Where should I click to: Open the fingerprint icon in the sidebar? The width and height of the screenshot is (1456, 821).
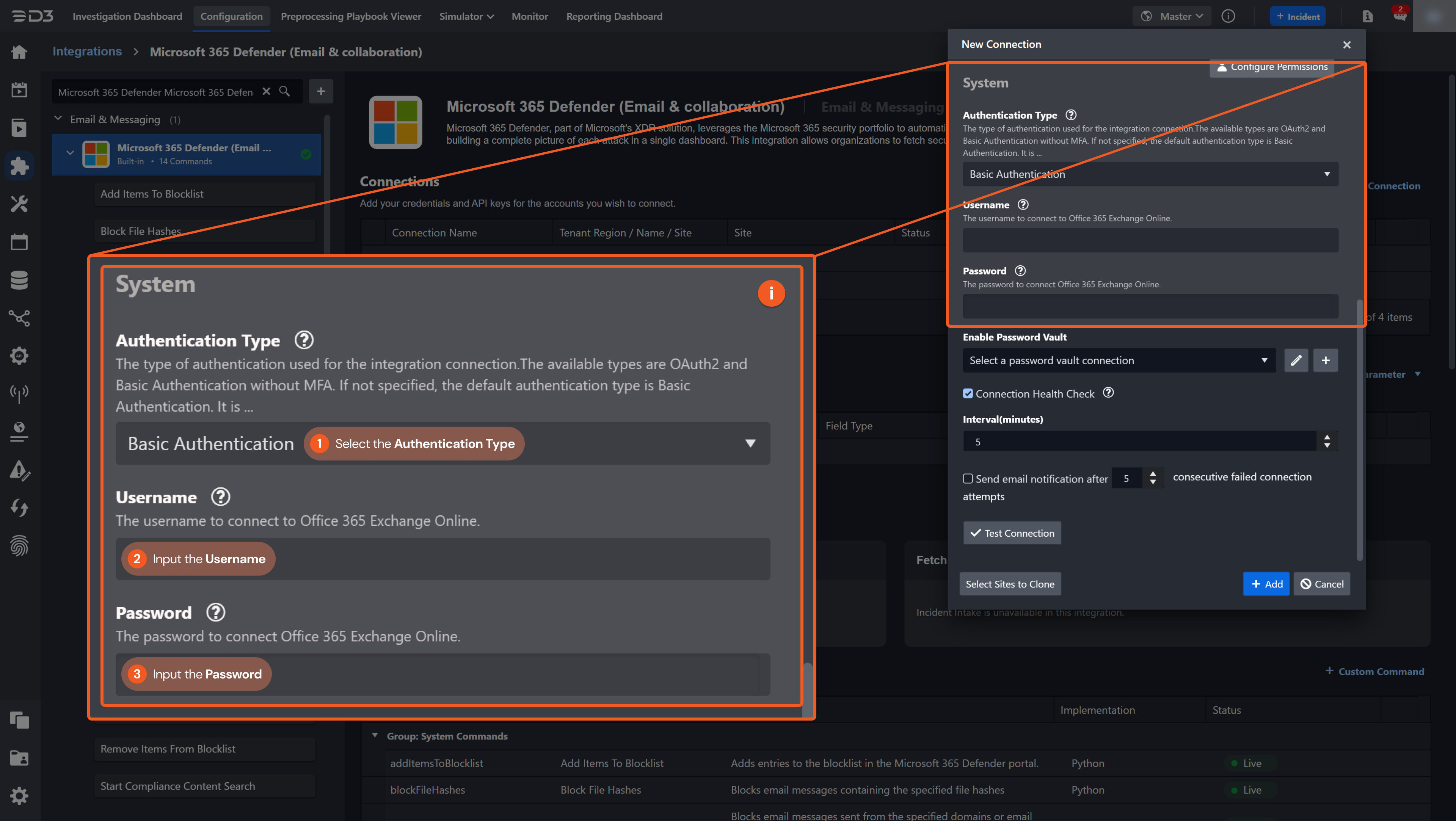(x=19, y=545)
